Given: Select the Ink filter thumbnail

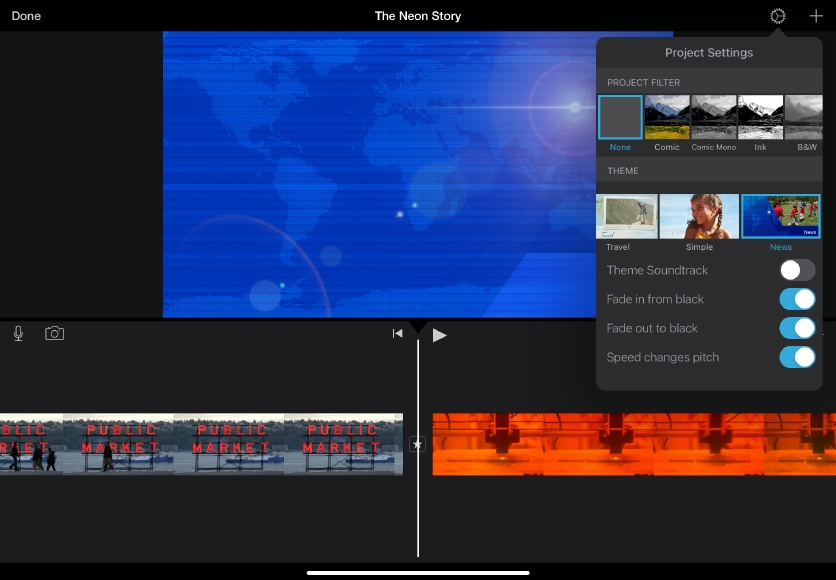Looking at the screenshot, I should (x=760, y=117).
